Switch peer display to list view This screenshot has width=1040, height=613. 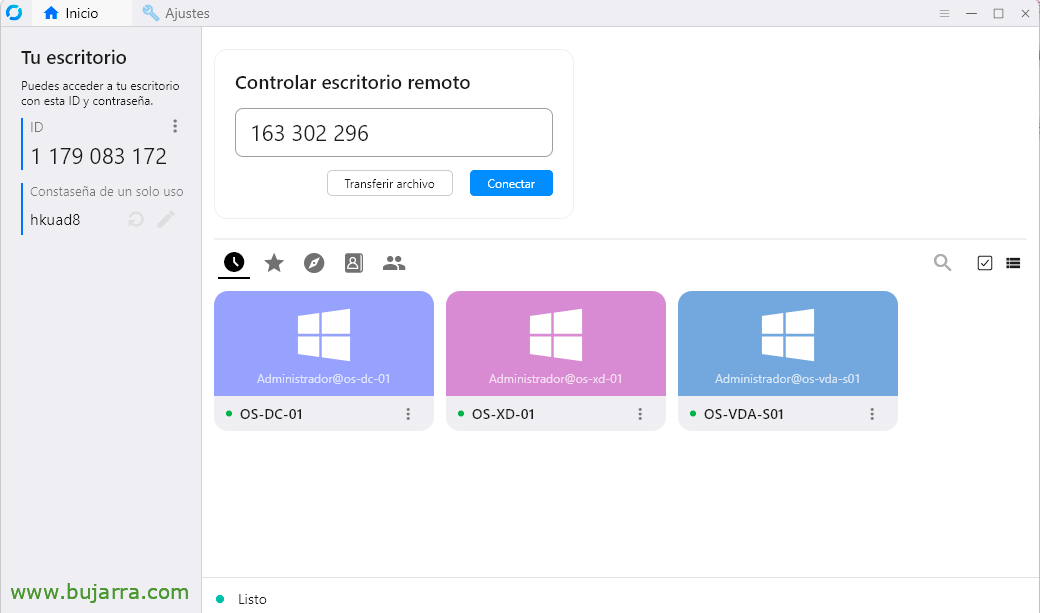click(x=1013, y=263)
